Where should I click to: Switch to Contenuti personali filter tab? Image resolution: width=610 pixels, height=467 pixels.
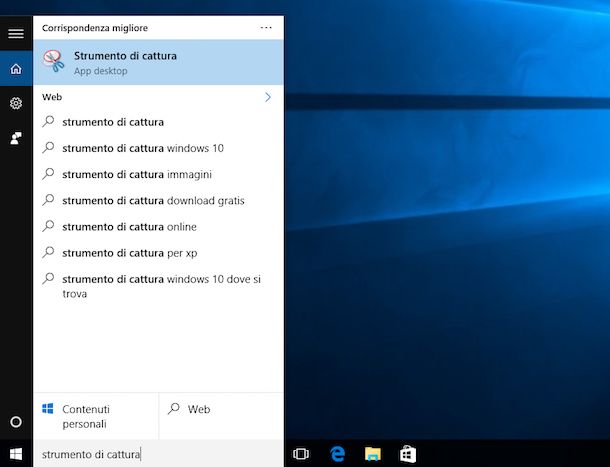pyautogui.click(x=96, y=416)
